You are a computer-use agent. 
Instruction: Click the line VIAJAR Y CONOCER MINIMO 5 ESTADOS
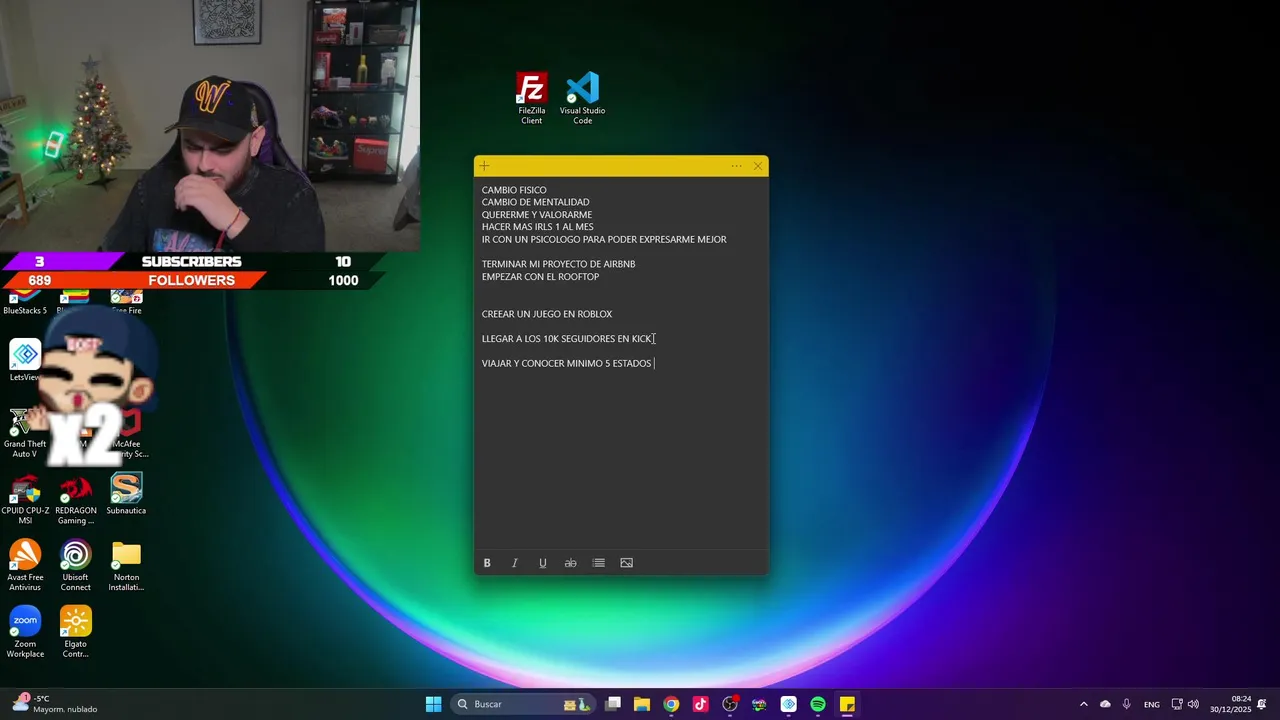[x=567, y=364]
